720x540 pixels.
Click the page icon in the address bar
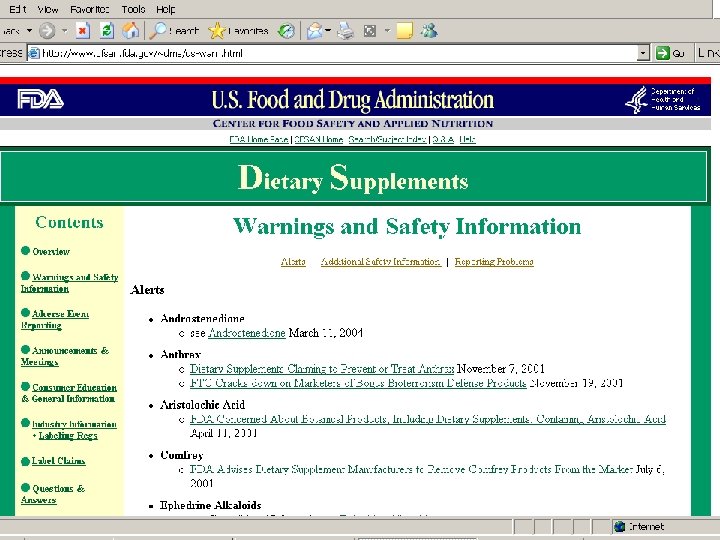[34, 53]
